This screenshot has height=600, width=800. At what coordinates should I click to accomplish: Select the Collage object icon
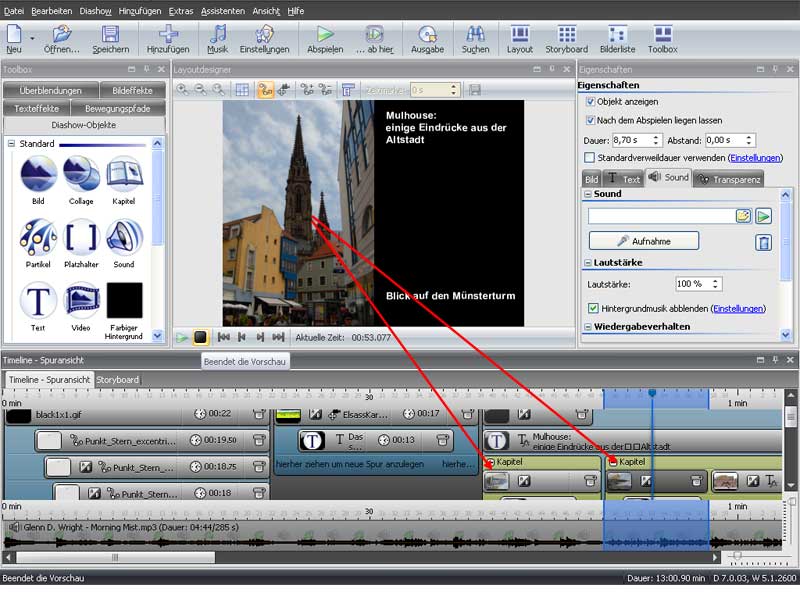click(81, 175)
